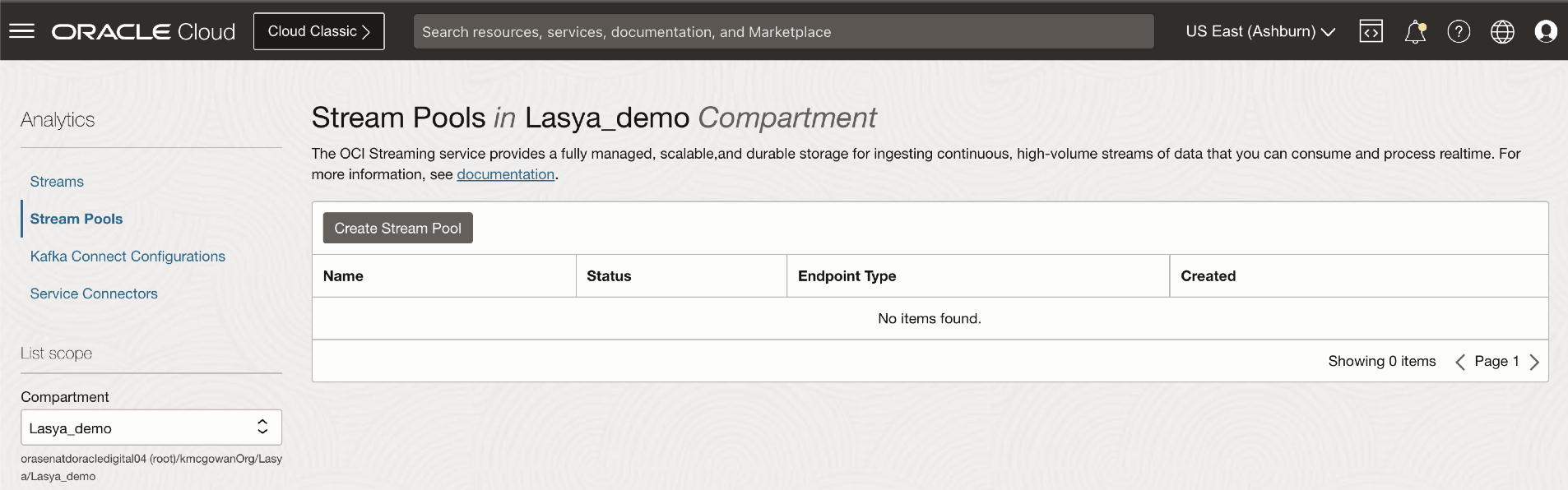The height and width of the screenshot is (490, 1568).
Task: Open the help question mark icon
Action: [1459, 31]
